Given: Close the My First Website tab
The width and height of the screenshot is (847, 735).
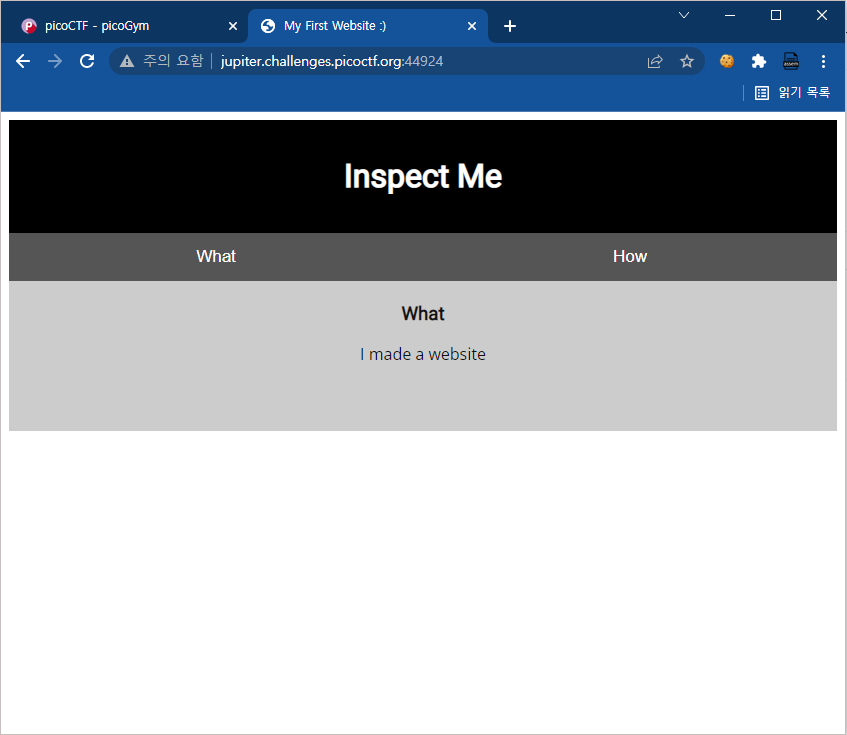Looking at the screenshot, I should tap(472, 26).
